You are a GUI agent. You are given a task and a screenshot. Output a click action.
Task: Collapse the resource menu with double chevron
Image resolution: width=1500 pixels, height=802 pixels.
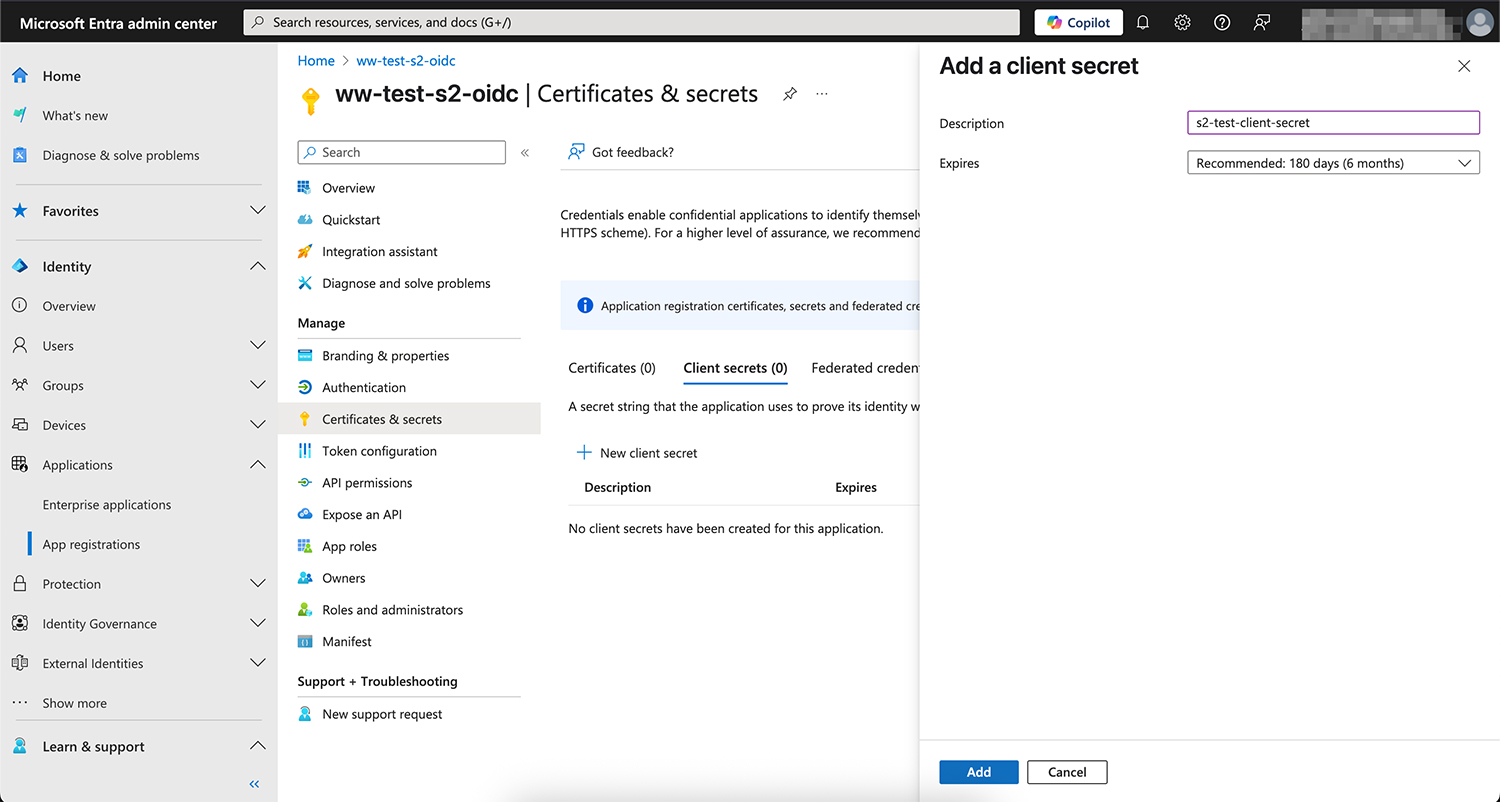coord(525,153)
